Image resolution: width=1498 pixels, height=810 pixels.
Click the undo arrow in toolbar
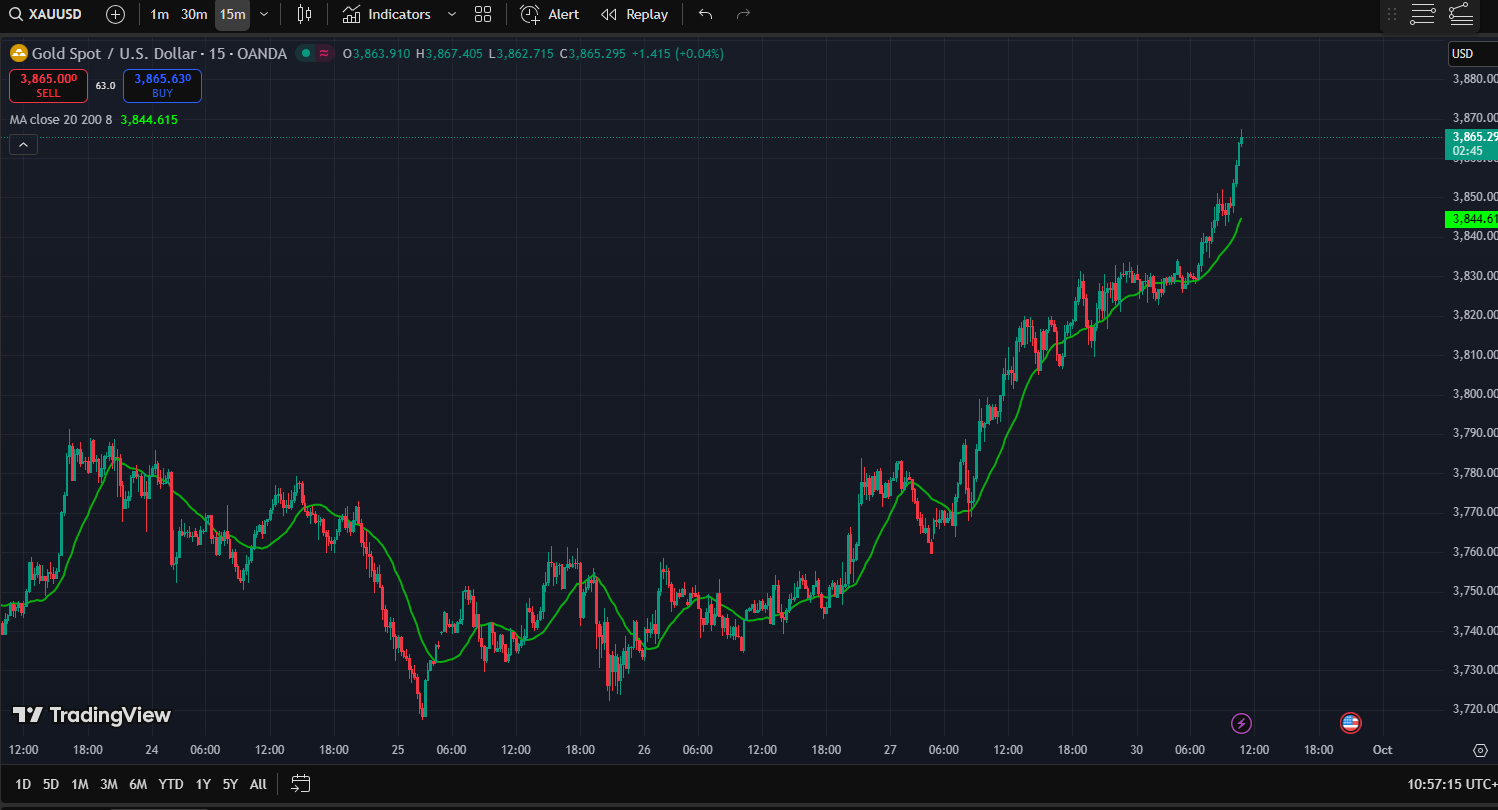click(706, 14)
